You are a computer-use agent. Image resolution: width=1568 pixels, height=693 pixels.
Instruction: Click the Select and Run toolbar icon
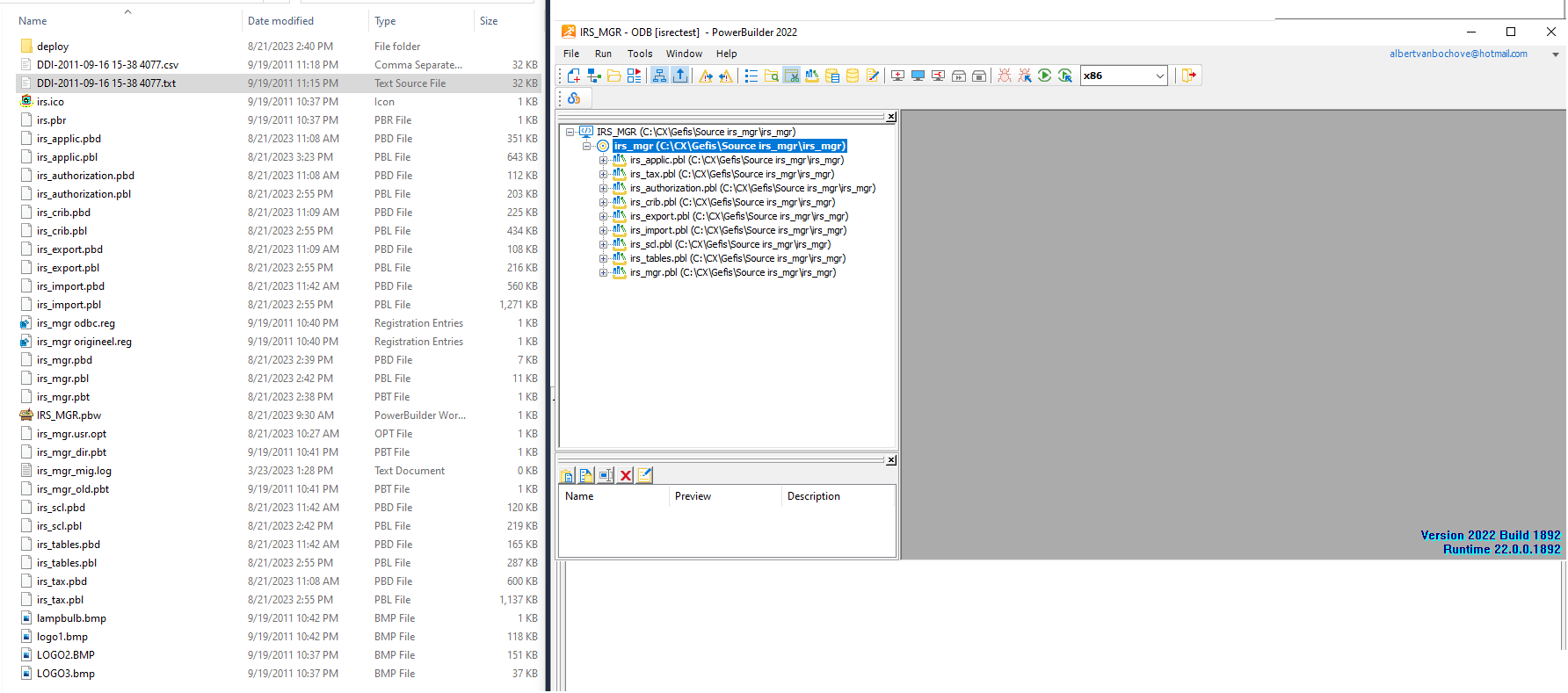pos(1065,76)
